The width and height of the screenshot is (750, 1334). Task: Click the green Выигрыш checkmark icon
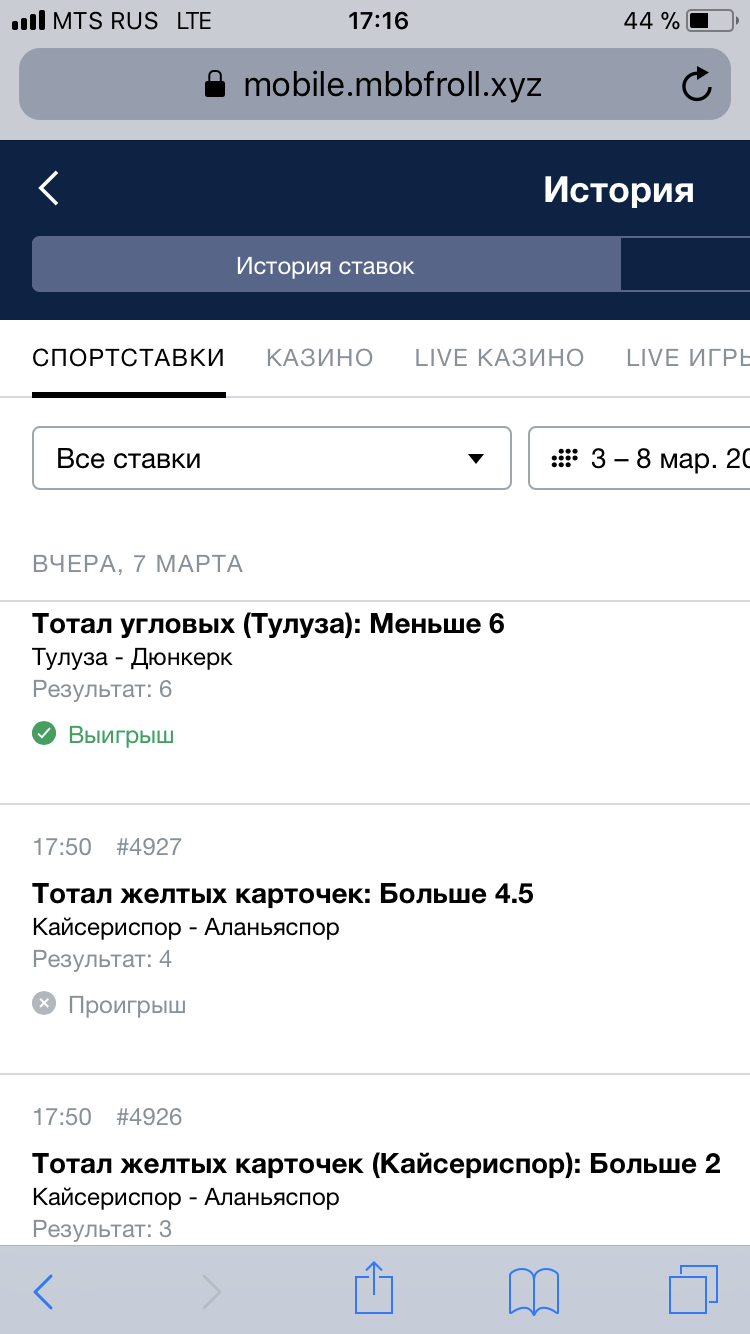(x=44, y=733)
